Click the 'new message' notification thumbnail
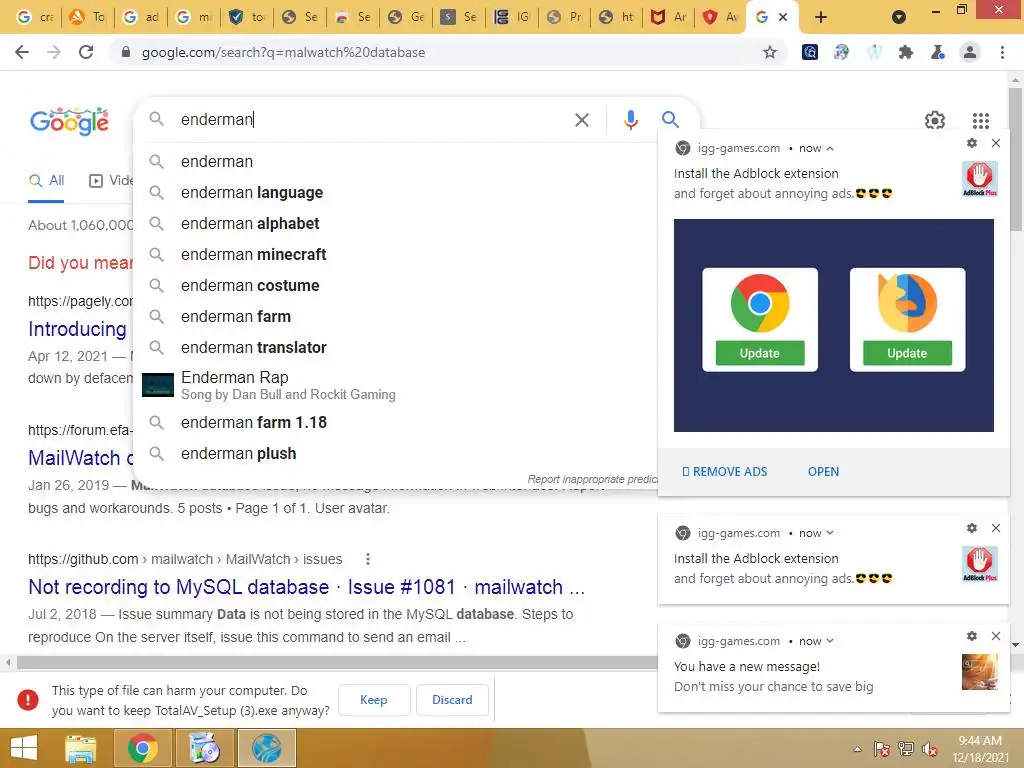 pyautogui.click(x=980, y=671)
